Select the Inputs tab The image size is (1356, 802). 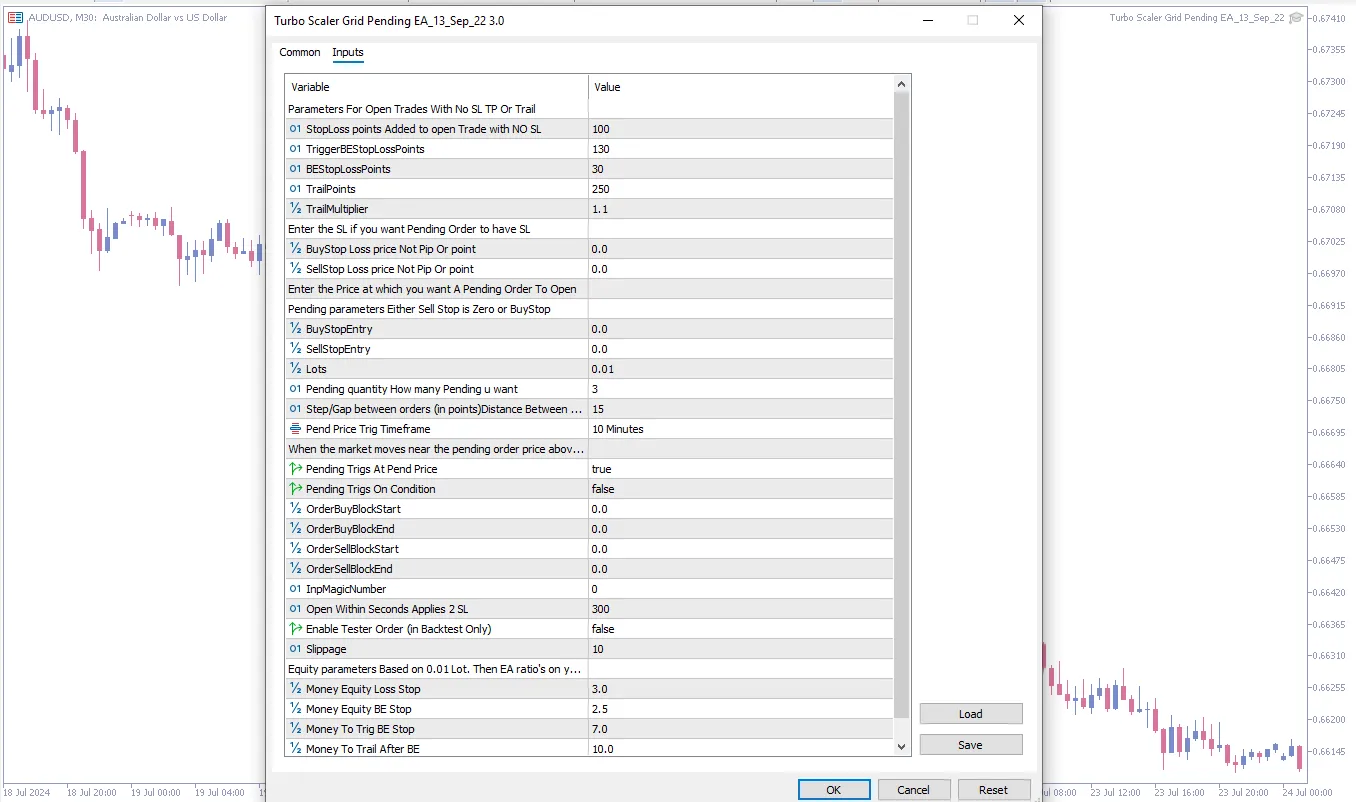[348, 52]
